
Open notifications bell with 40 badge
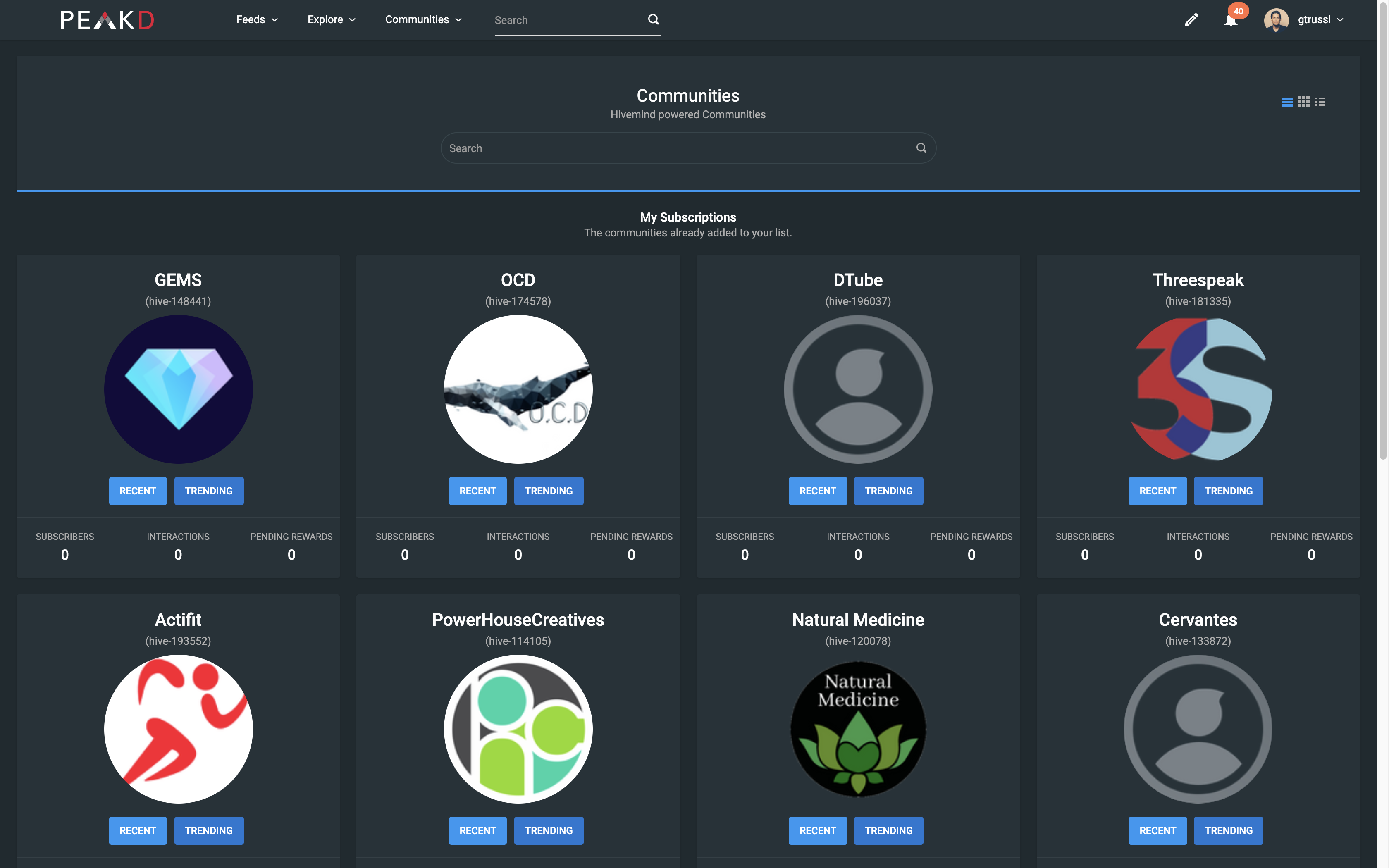tap(1231, 20)
